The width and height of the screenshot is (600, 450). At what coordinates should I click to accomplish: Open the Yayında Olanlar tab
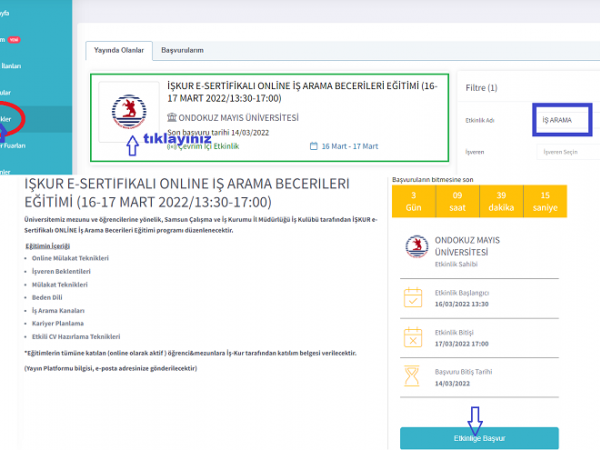[119, 51]
